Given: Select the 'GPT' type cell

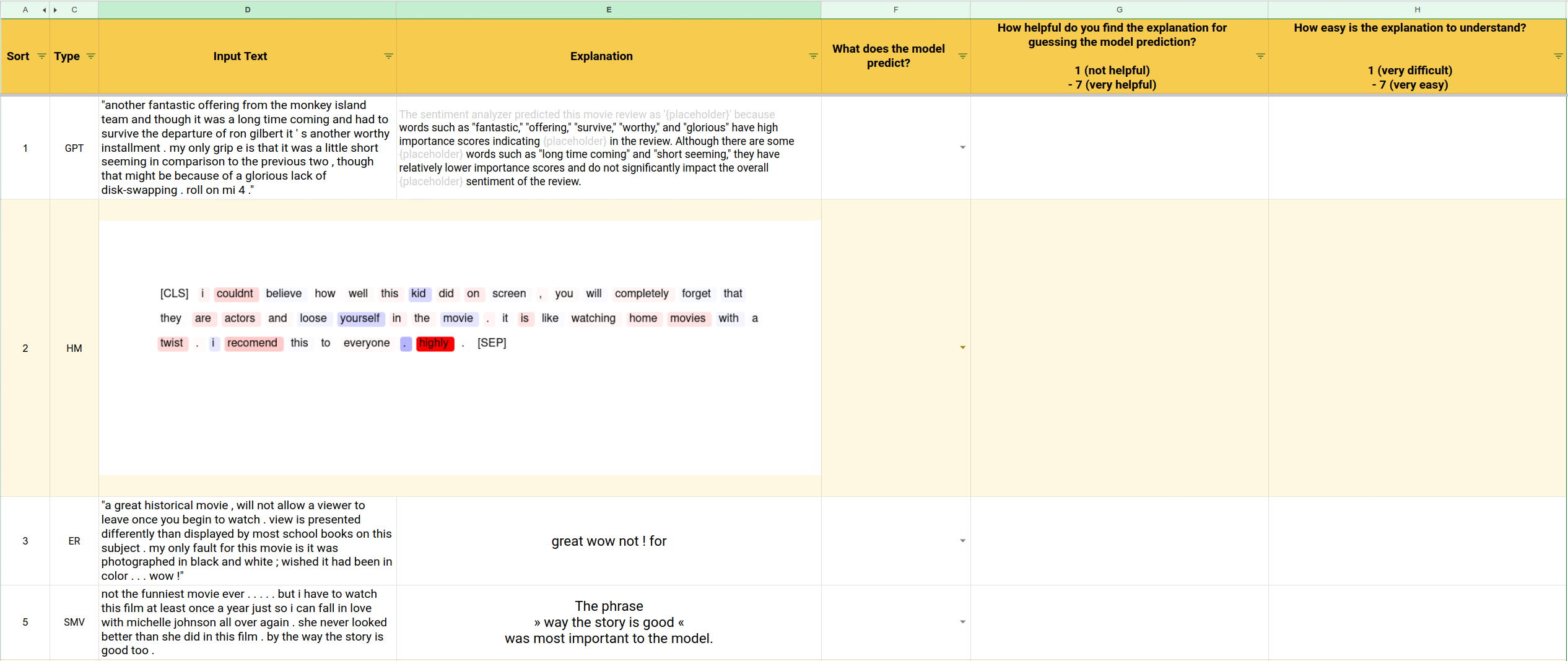Looking at the screenshot, I should (74, 148).
